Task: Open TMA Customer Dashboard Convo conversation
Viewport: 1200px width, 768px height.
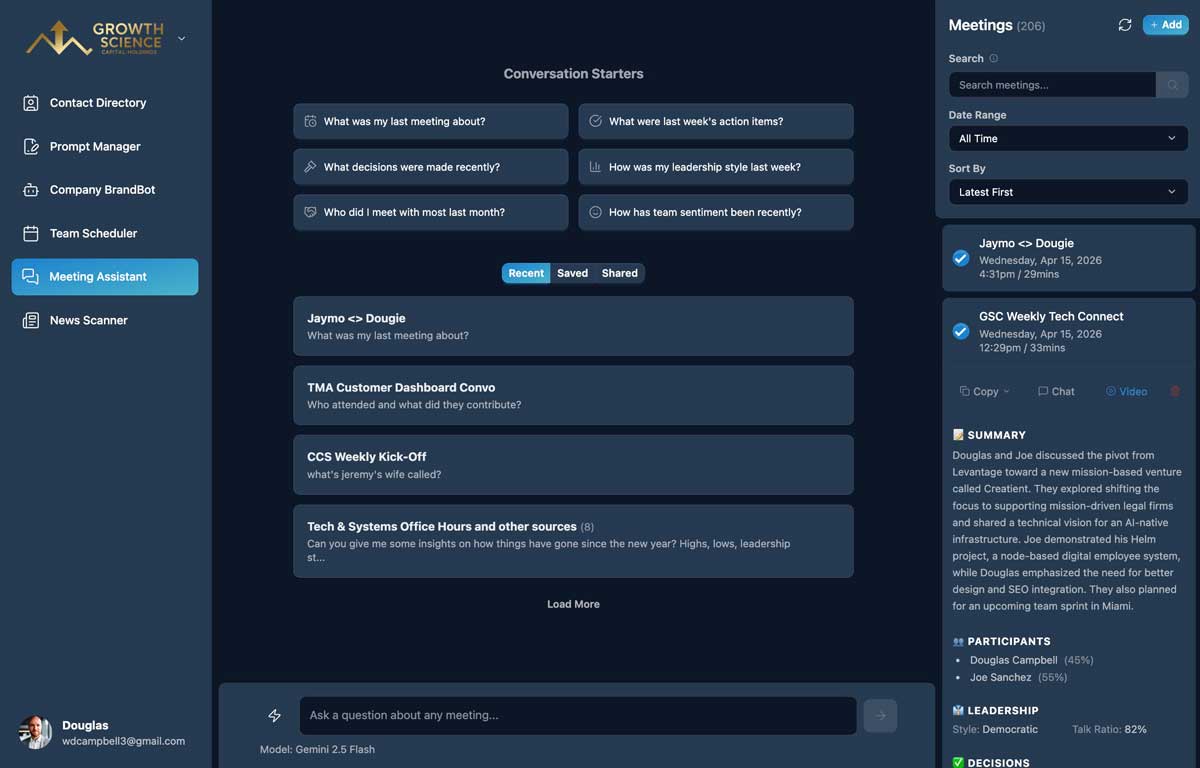Action: [573, 395]
